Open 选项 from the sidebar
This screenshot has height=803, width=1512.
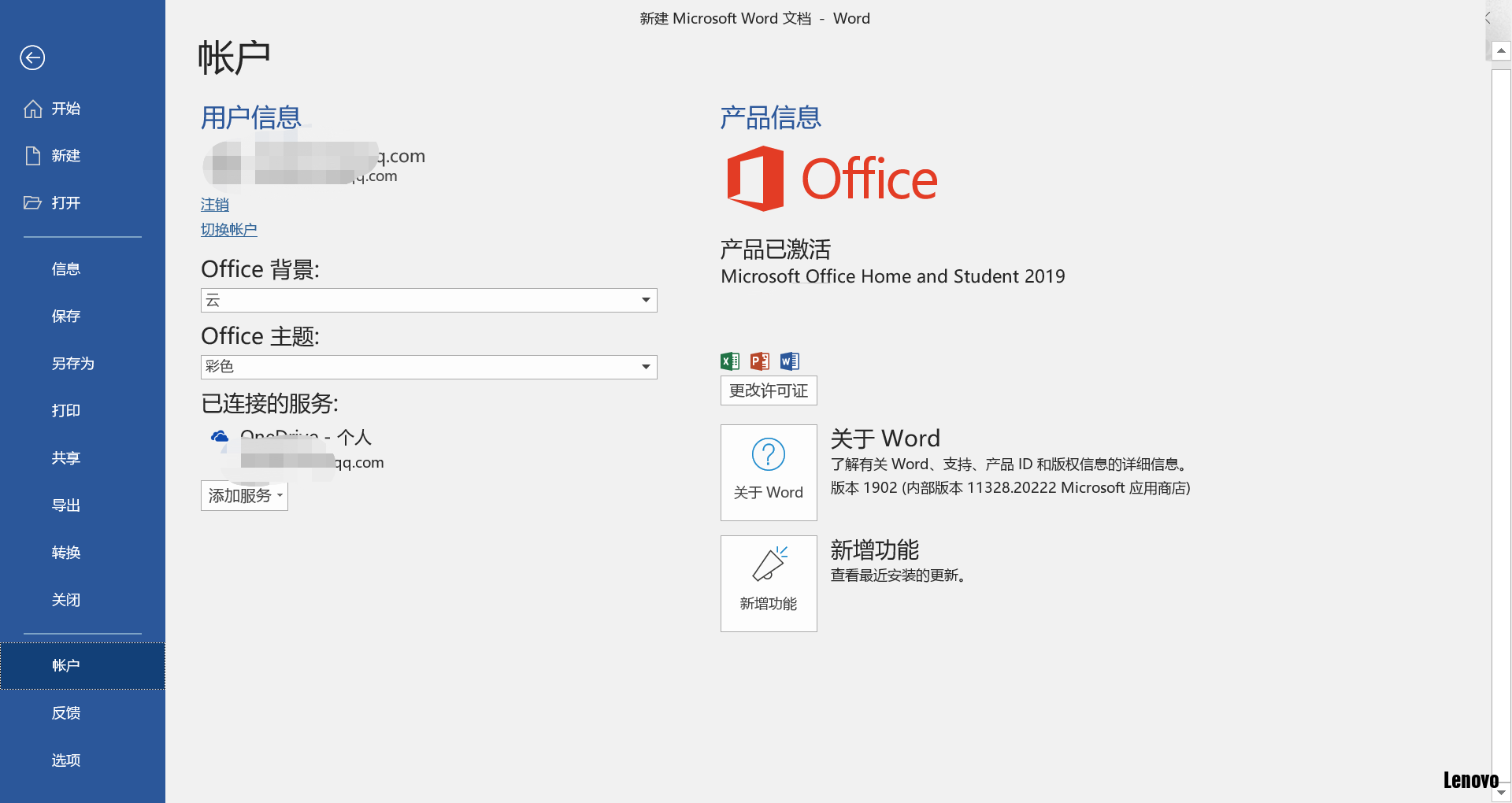83,760
